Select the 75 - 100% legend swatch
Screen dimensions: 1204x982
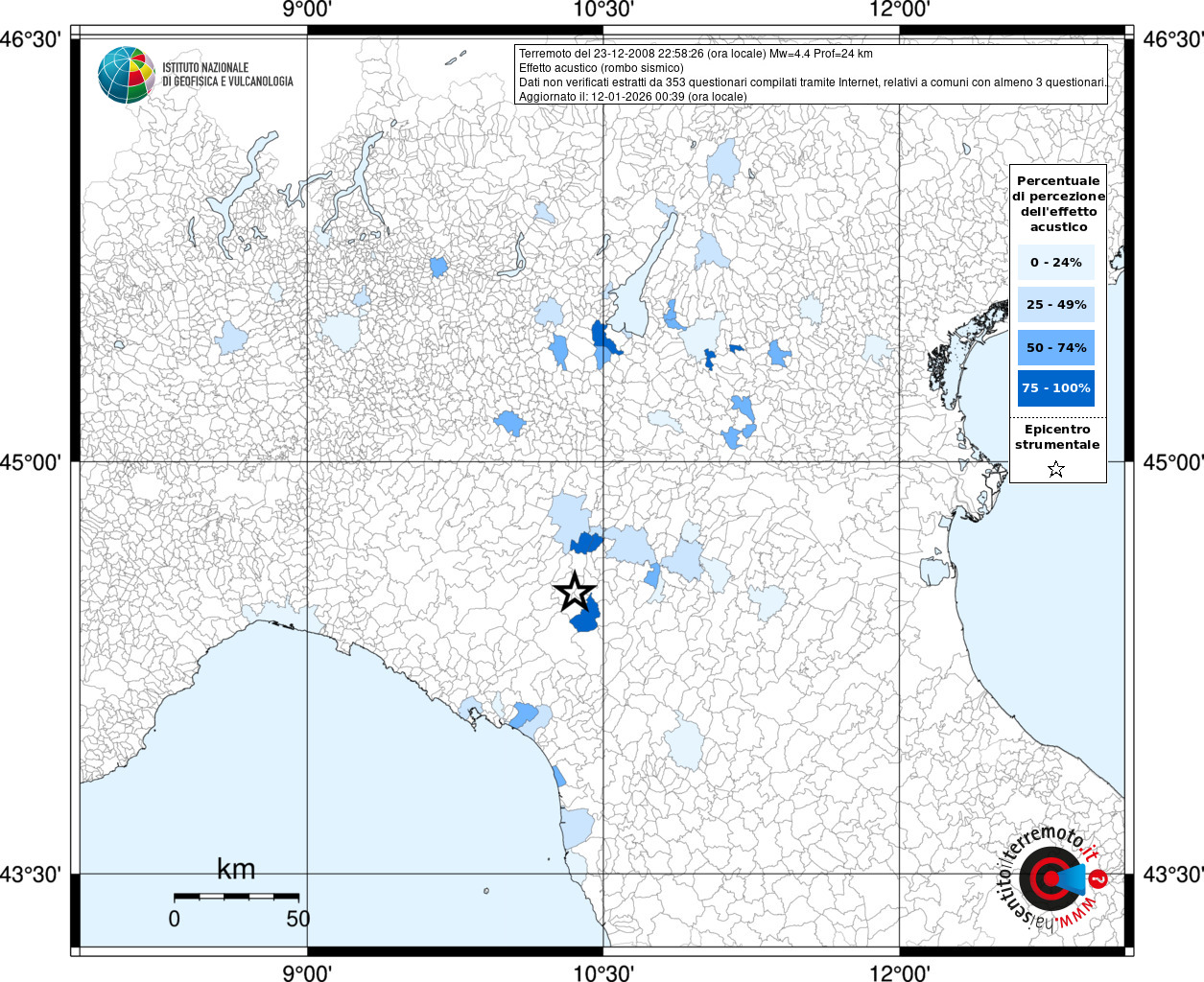pos(1056,388)
